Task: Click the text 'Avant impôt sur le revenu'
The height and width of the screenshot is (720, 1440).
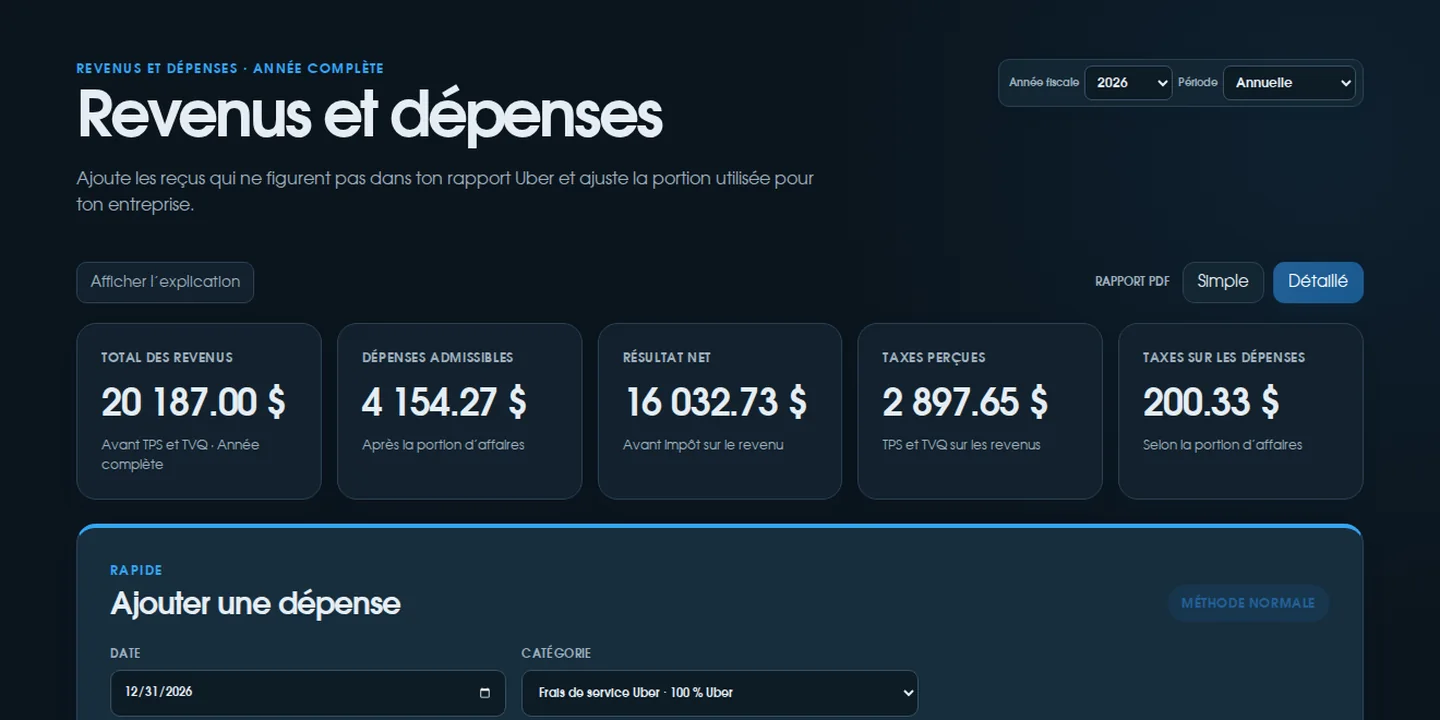Action: pos(703,445)
